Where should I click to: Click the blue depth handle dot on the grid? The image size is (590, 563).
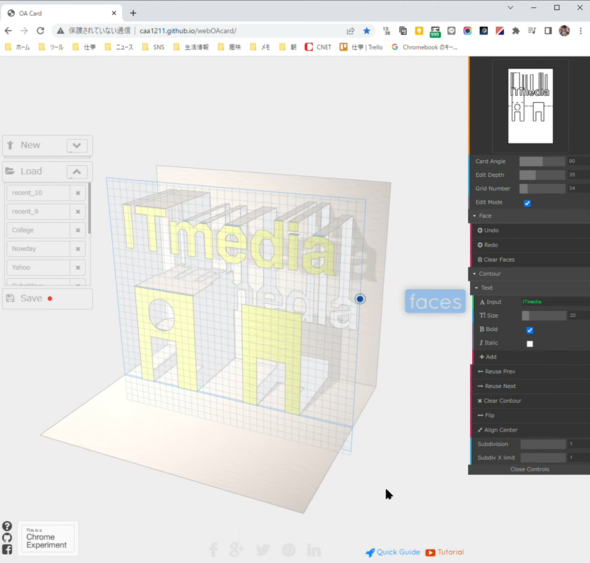pos(360,299)
